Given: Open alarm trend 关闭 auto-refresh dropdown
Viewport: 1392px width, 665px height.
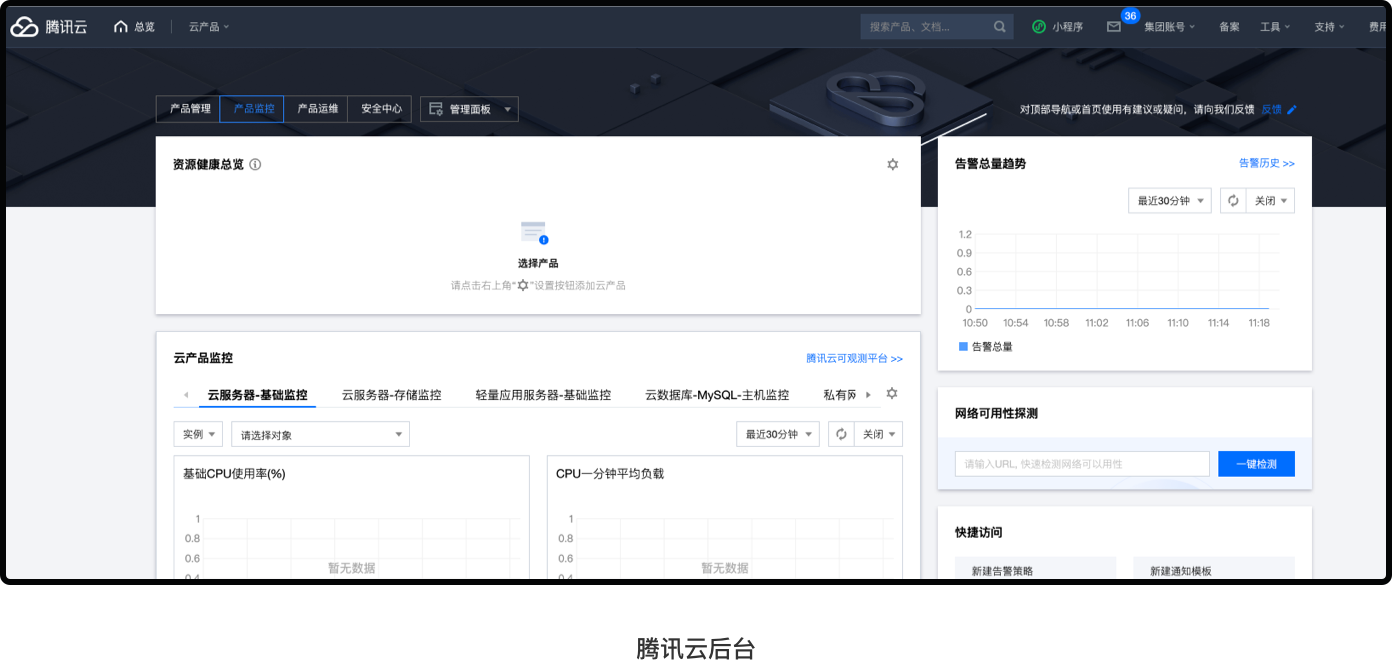Looking at the screenshot, I should tap(1270, 201).
